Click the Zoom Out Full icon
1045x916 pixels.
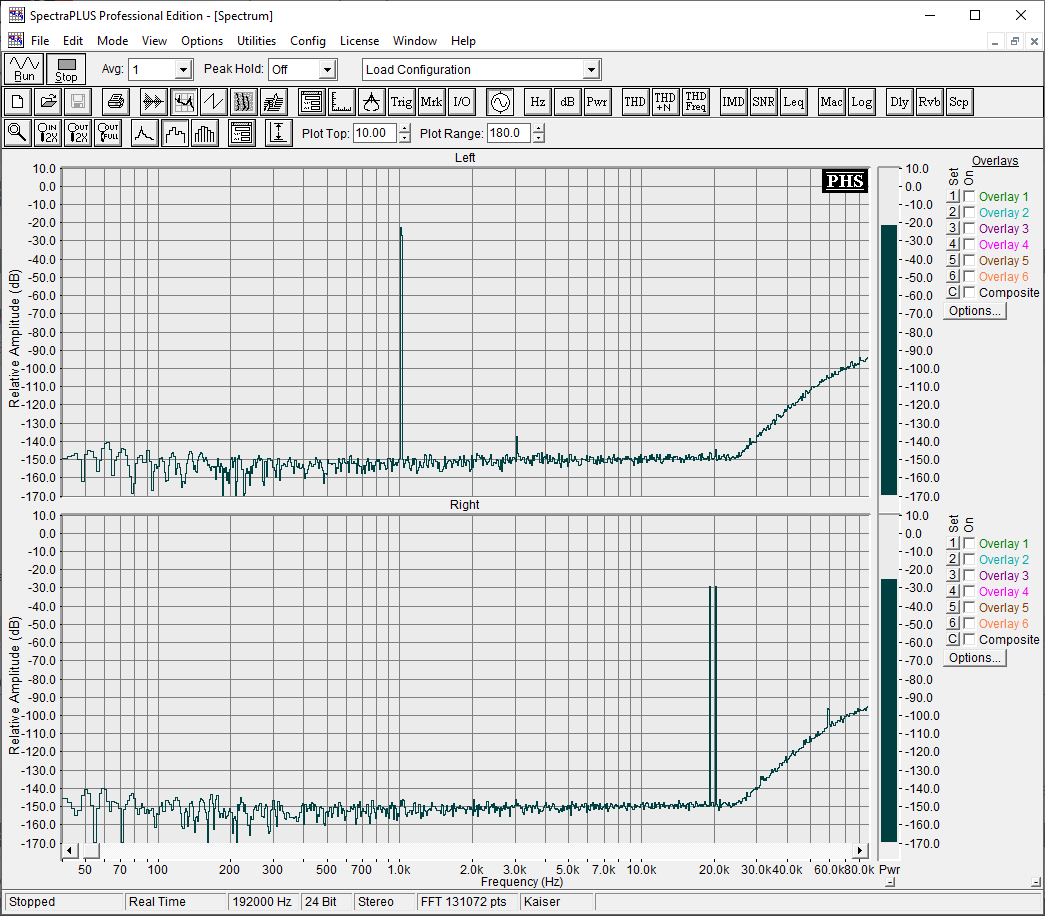(107, 133)
